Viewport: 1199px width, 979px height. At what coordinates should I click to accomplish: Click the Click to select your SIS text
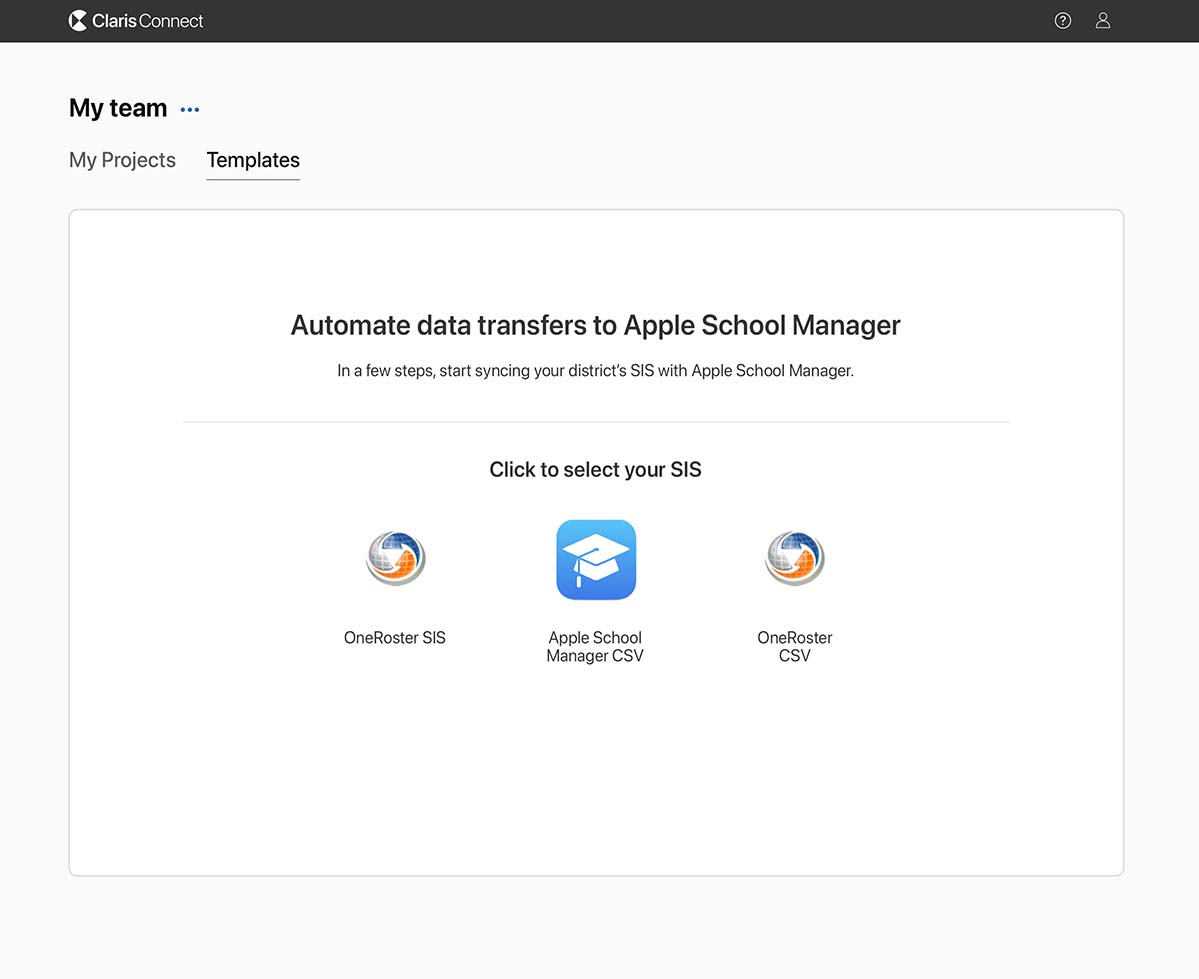[x=596, y=470]
